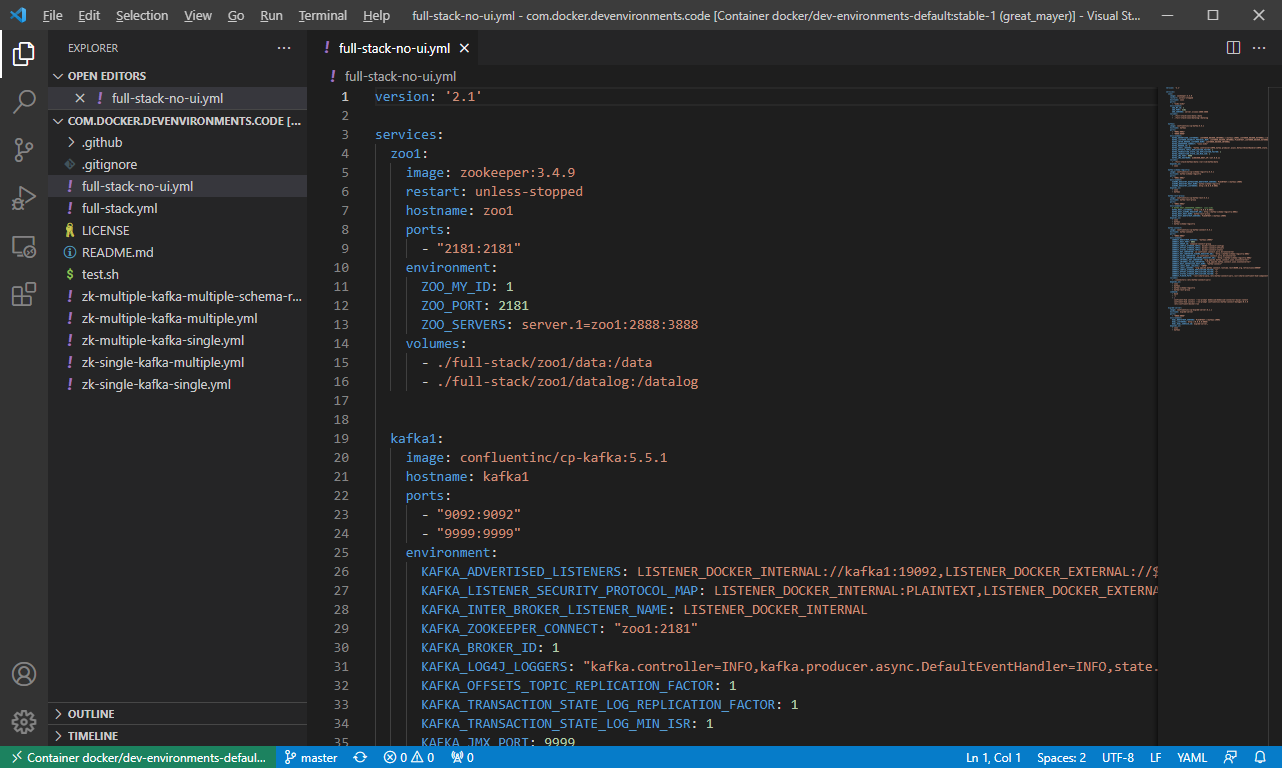Change end of line sequence LF

(x=1155, y=757)
